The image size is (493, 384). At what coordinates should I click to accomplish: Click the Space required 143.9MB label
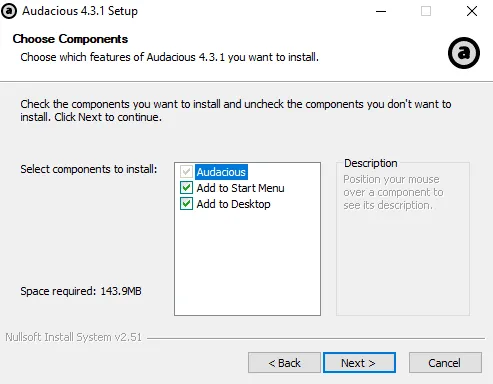81,291
